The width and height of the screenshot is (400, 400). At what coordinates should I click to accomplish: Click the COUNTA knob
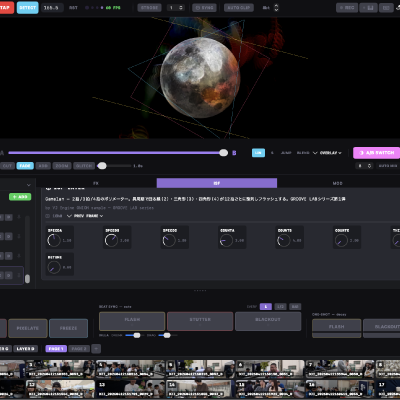pos(226,240)
